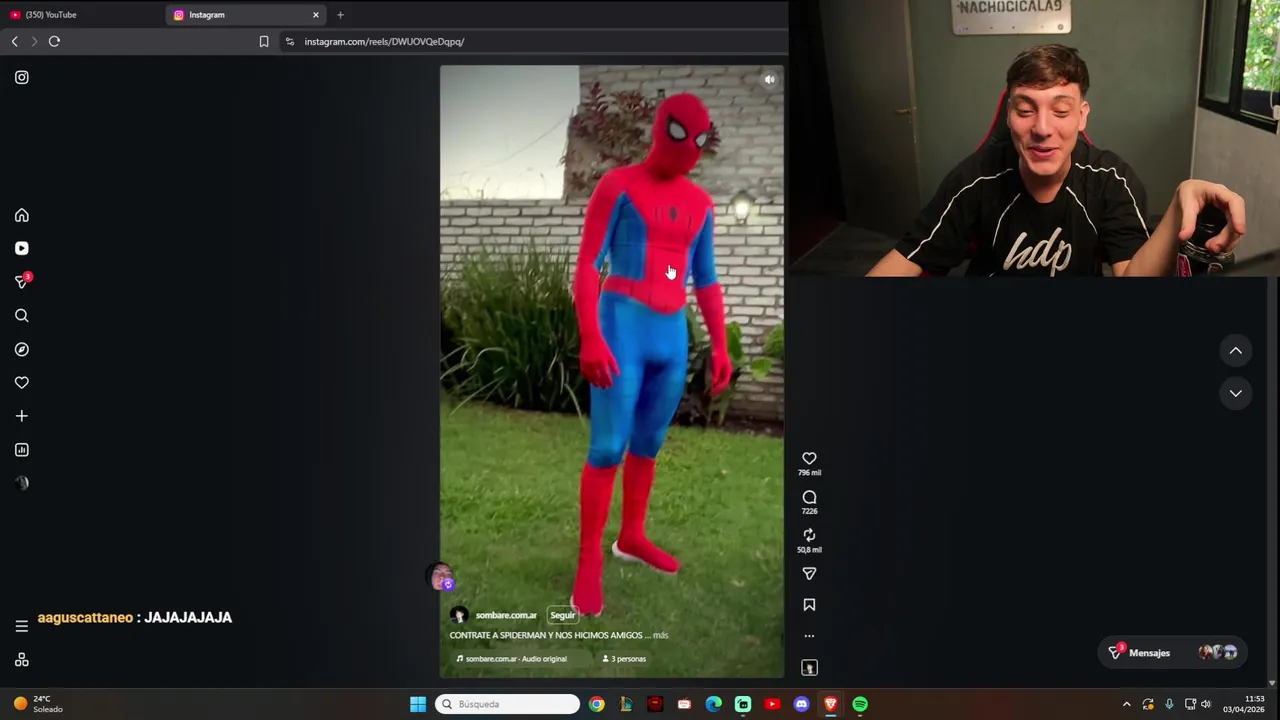Open the Instagram logo home link

point(22,77)
